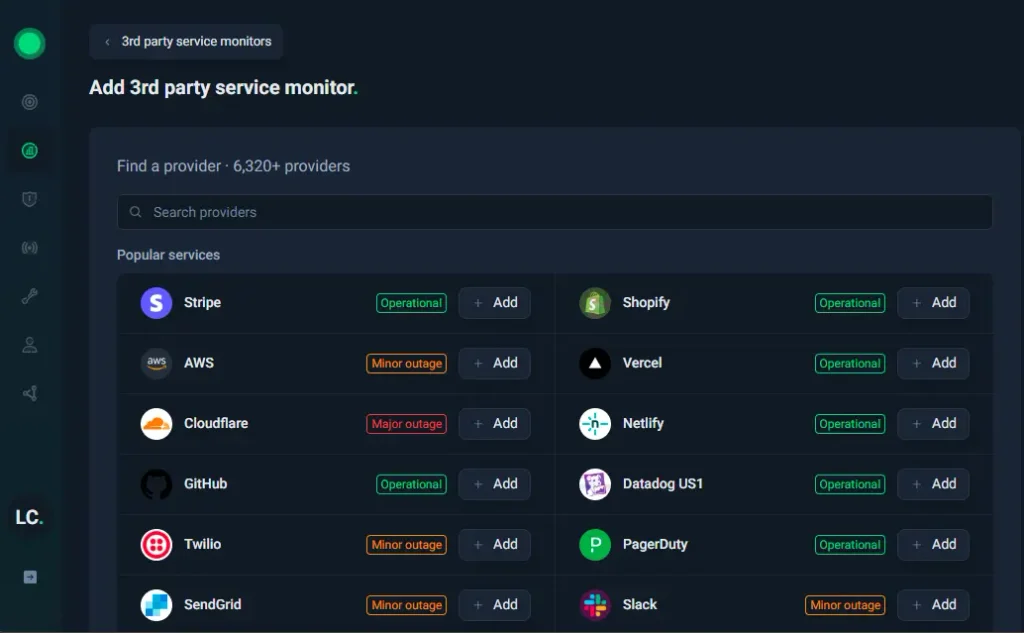
Task: Click Shopify's Operational status badge
Action: pyautogui.click(x=850, y=303)
